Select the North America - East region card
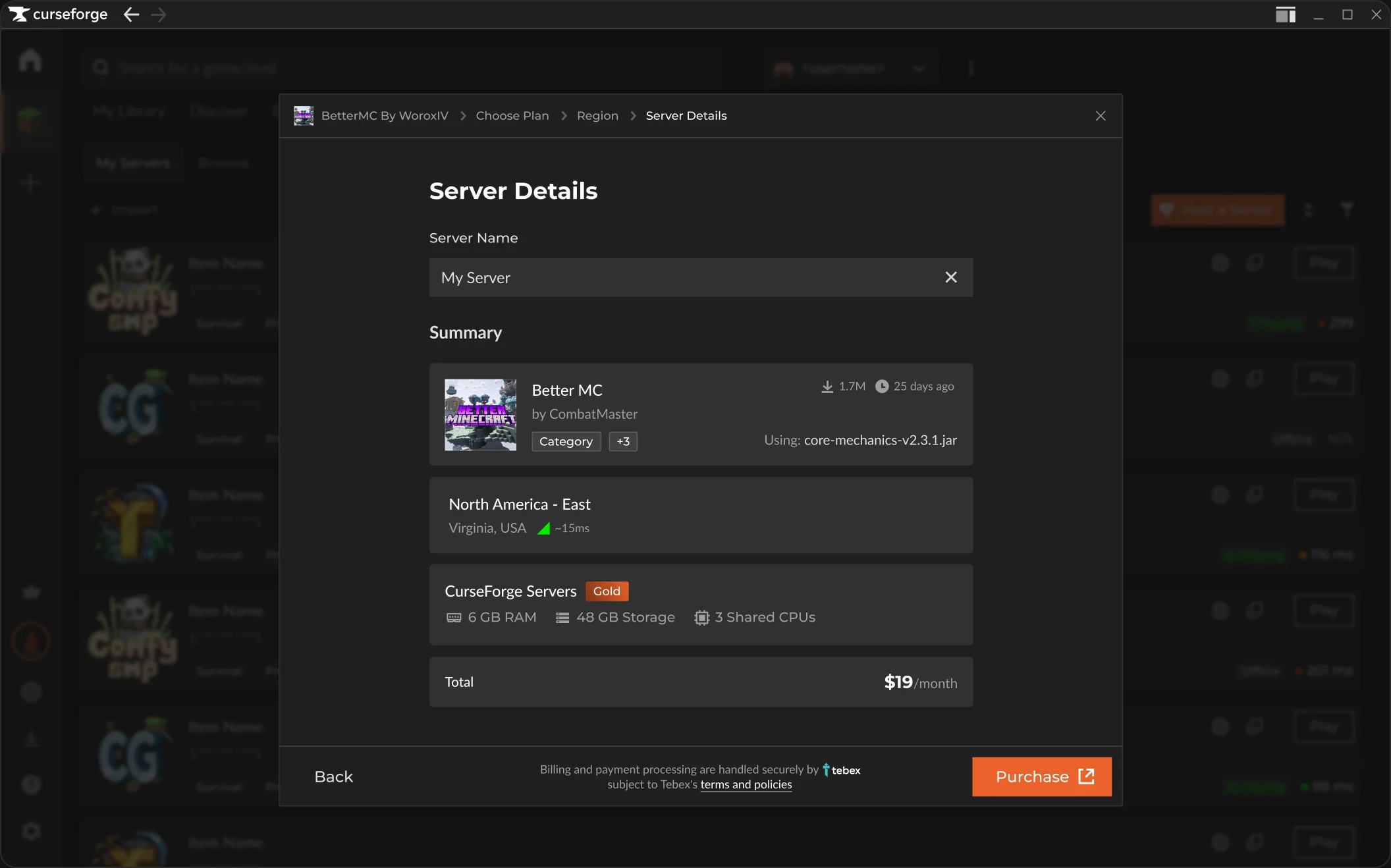Screen dimensions: 1391x868 [701, 515]
